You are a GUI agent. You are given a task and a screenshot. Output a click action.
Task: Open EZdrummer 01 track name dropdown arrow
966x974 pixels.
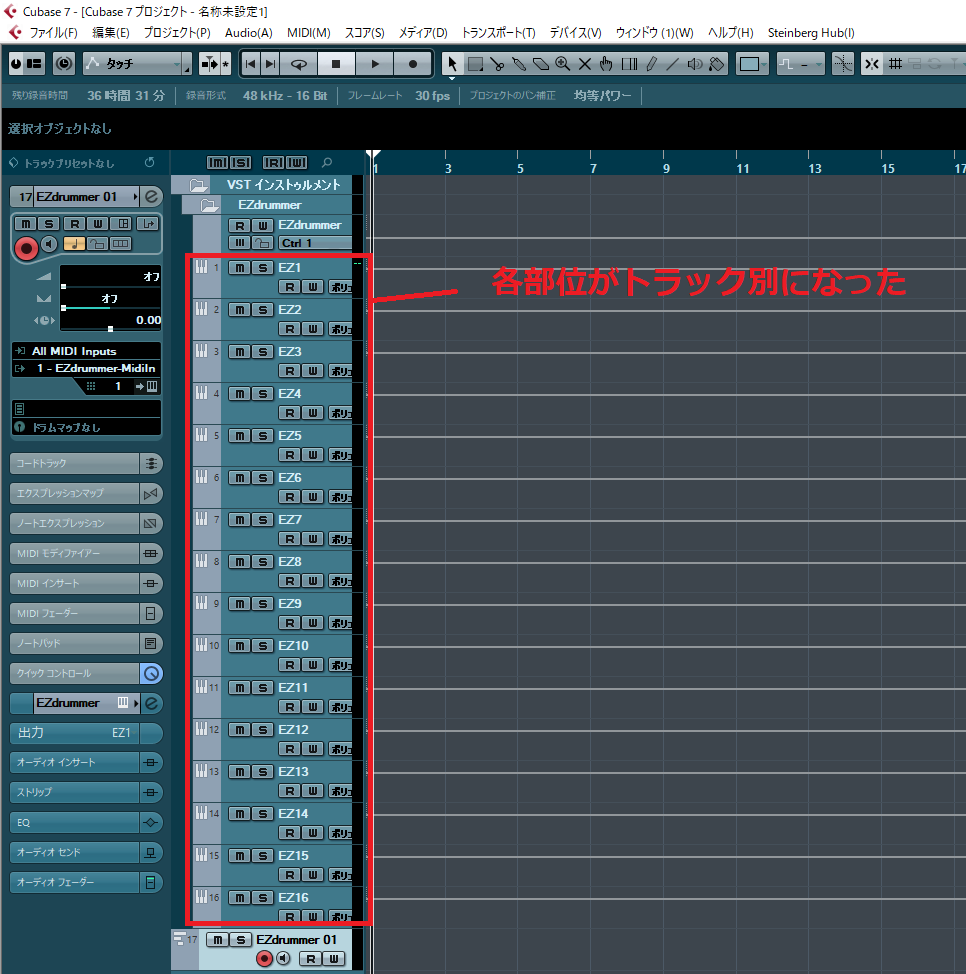[135, 197]
